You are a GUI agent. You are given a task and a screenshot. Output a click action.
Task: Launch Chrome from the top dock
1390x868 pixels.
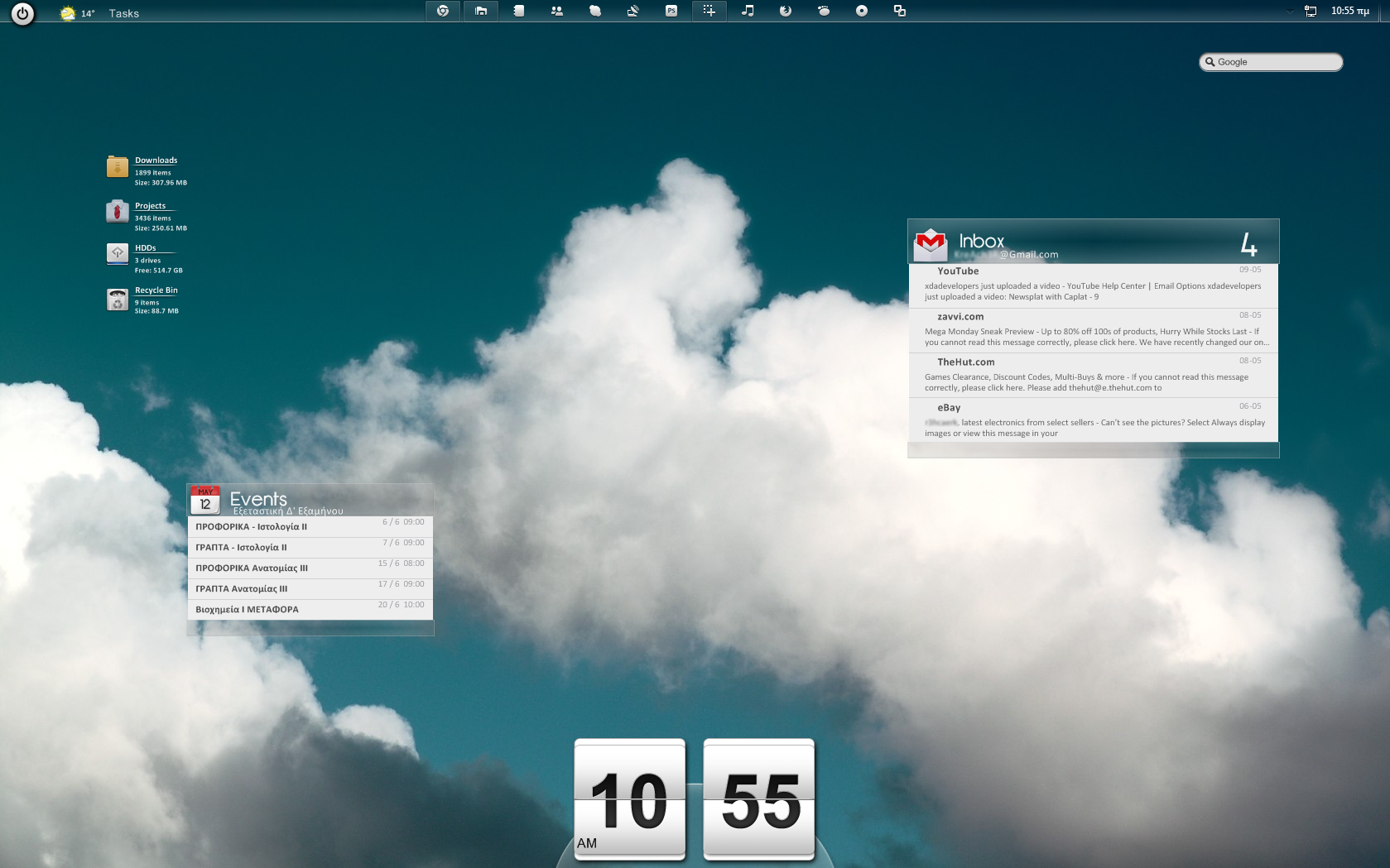[x=443, y=11]
